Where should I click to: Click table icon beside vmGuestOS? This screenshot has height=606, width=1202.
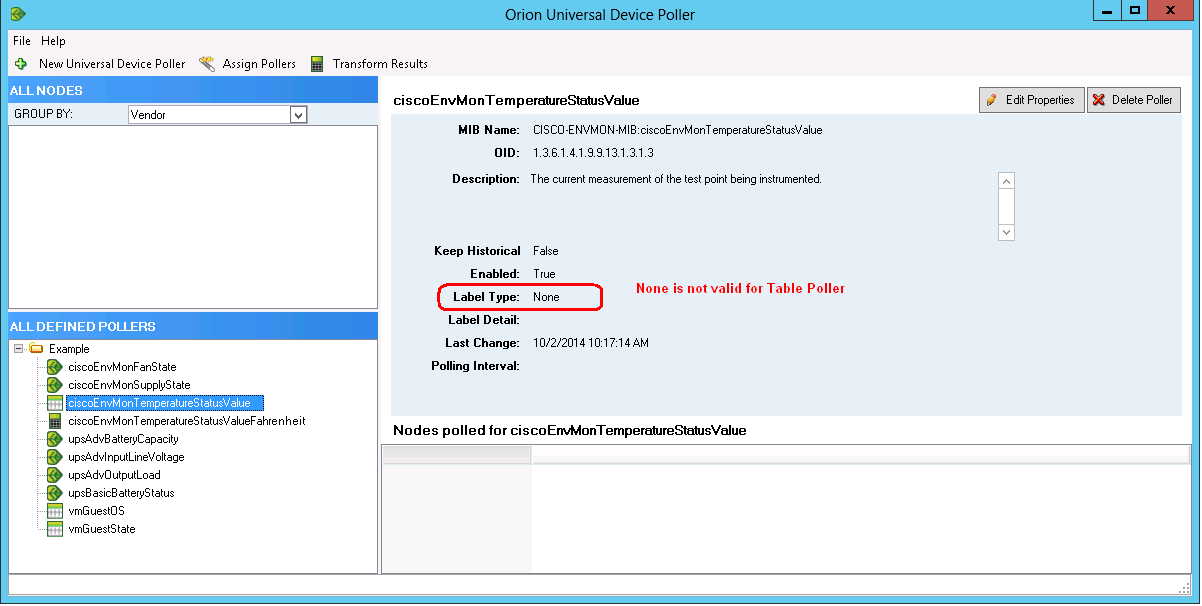(x=55, y=511)
